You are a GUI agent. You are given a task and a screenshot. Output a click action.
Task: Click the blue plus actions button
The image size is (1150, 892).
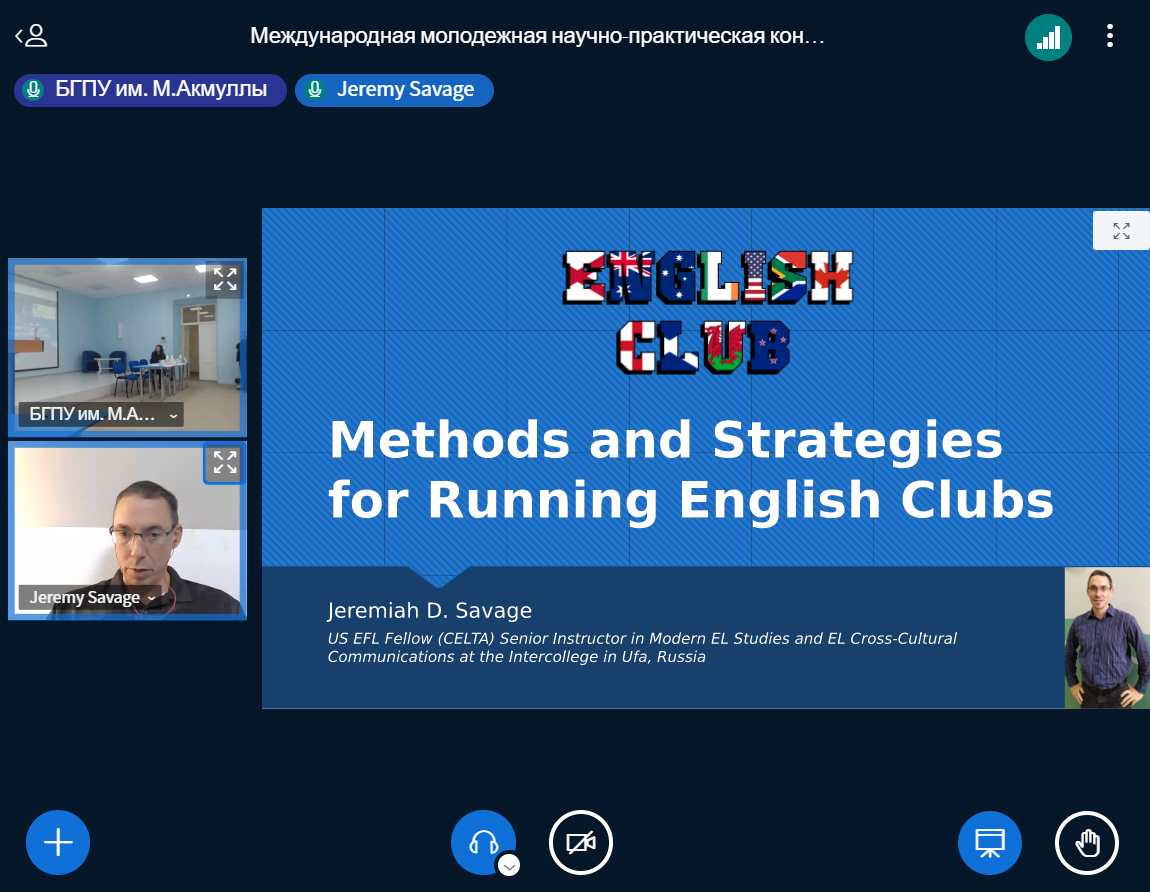pos(58,843)
